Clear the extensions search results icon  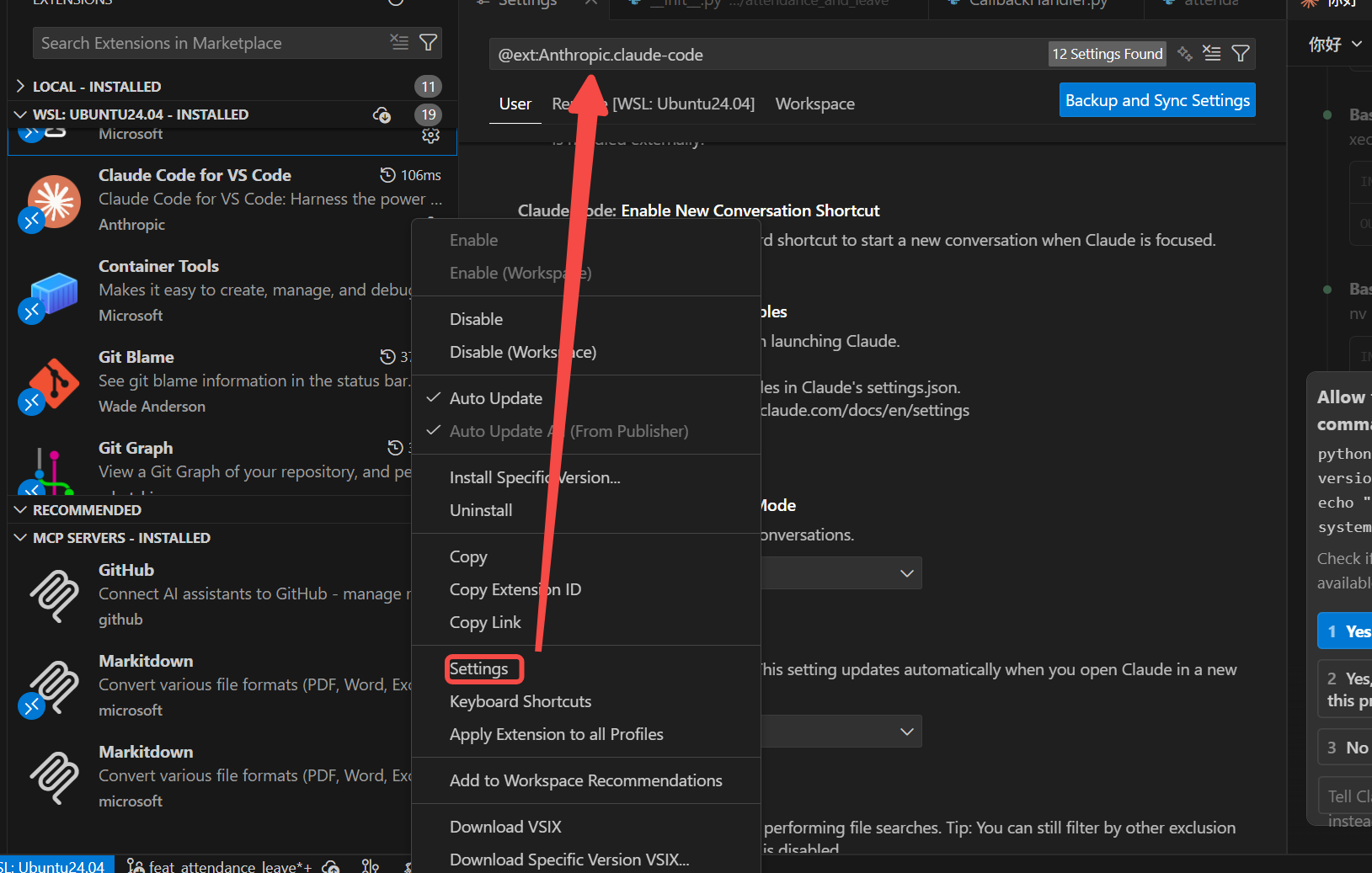point(399,42)
